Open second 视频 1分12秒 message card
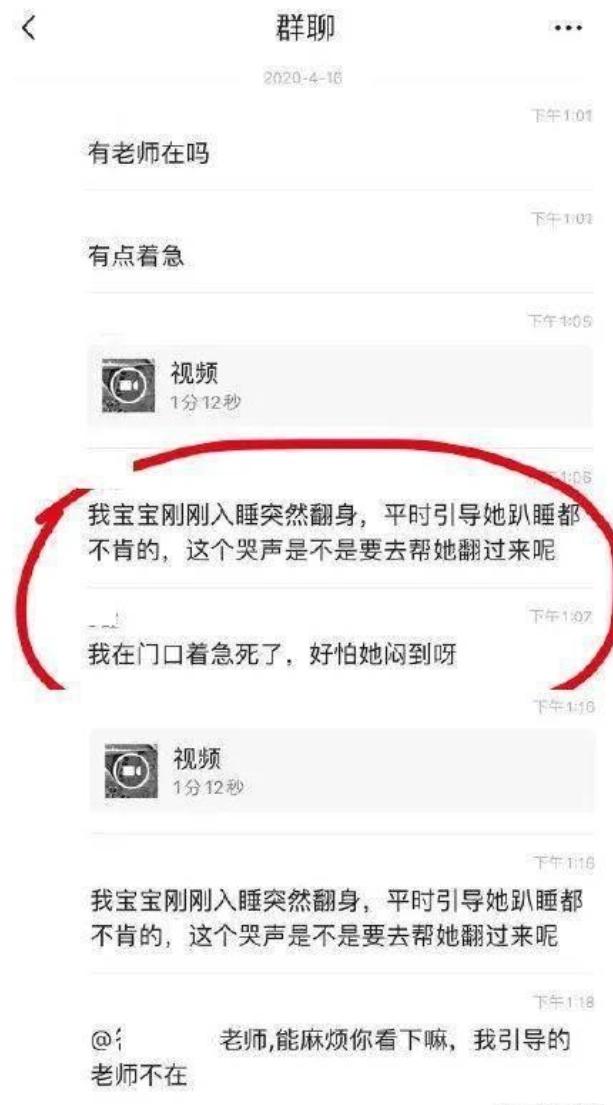 (x=342, y=770)
